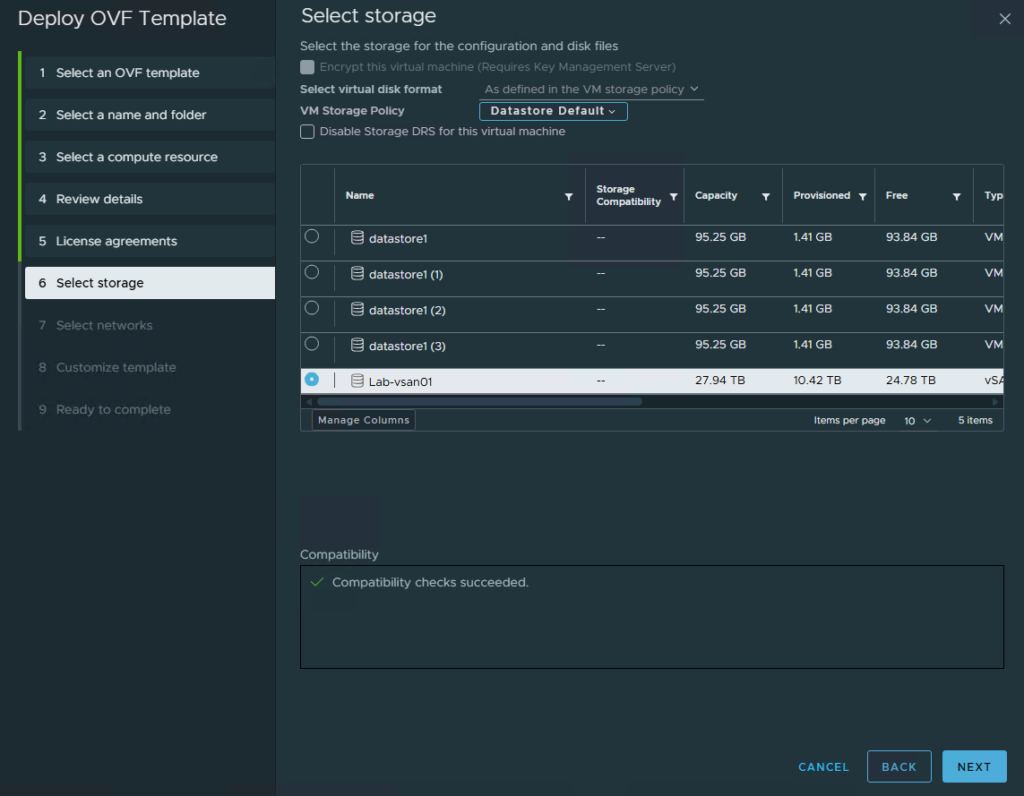Change the Items per page dropdown
The image size is (1024, 796).
[917, 421]
